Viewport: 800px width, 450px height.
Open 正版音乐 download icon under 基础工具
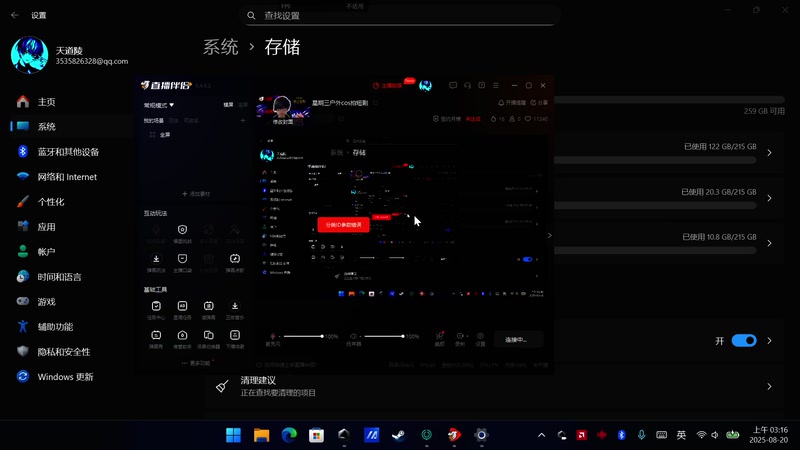[235, 306]
